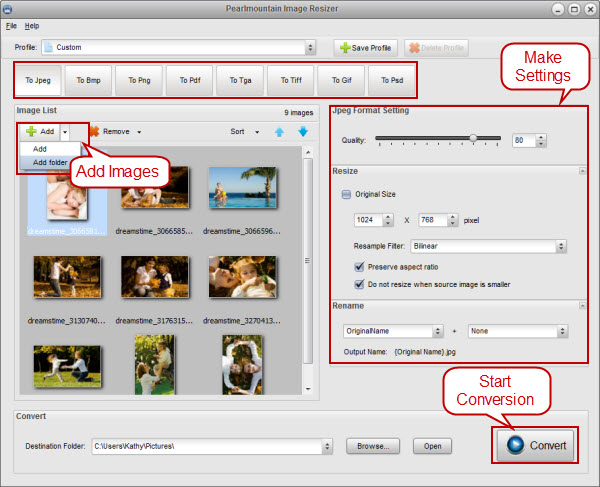Start conversion with the Convert button

point(535,445)
